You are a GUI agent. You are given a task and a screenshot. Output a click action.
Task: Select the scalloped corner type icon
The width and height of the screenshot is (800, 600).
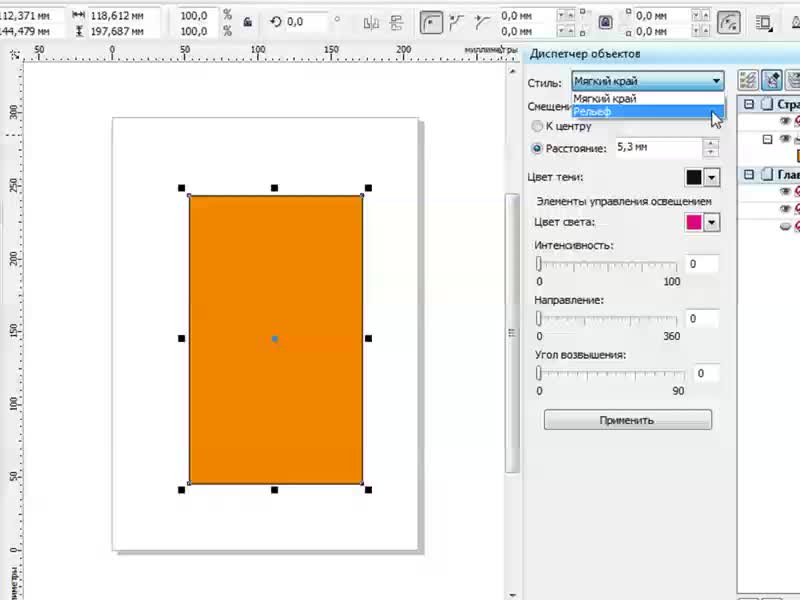(456, 23)
